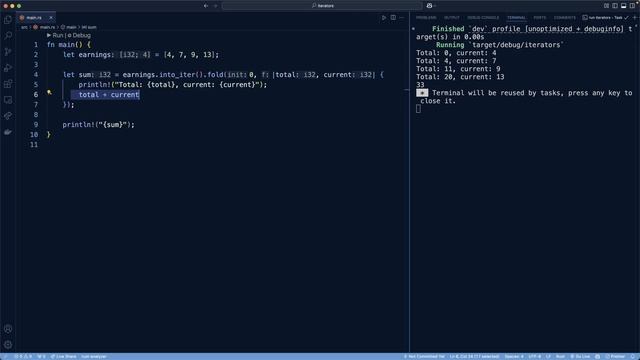Click the 'Run' code lens above main
640x360 pixels.
(x=55, y=36)
